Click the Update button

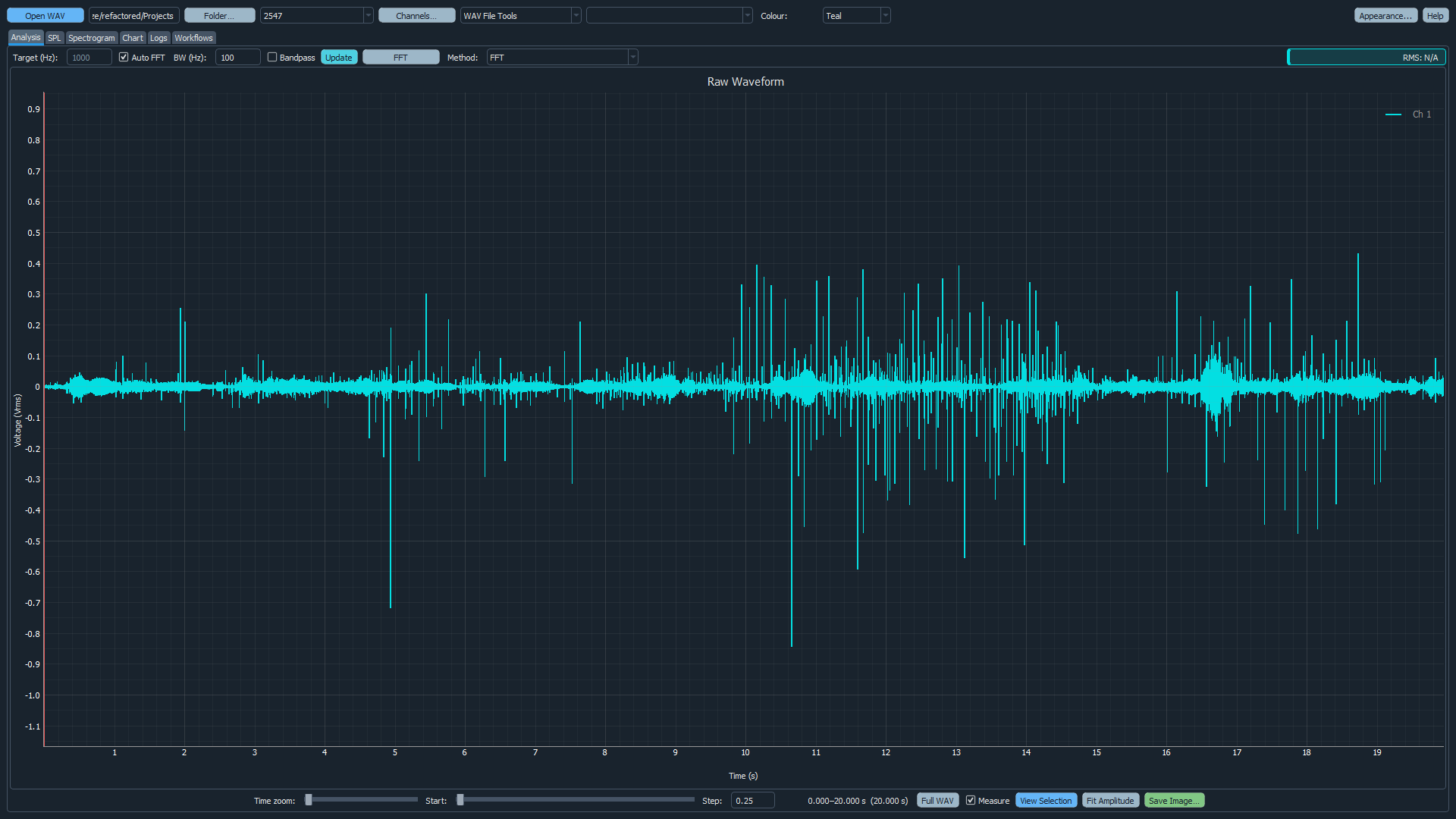[x=339, y=58]
